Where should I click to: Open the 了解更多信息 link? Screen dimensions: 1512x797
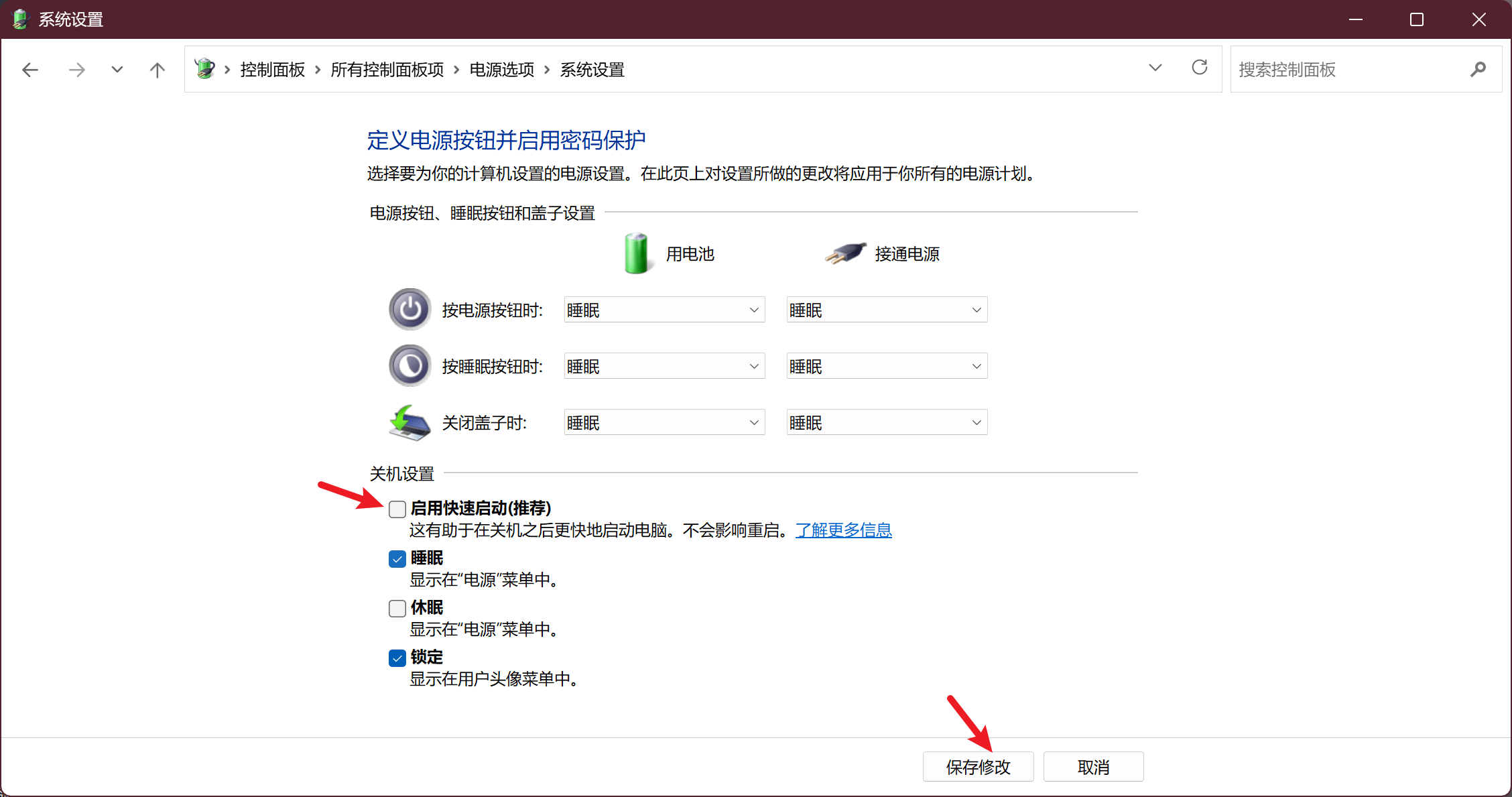click(x=843, y=530)
